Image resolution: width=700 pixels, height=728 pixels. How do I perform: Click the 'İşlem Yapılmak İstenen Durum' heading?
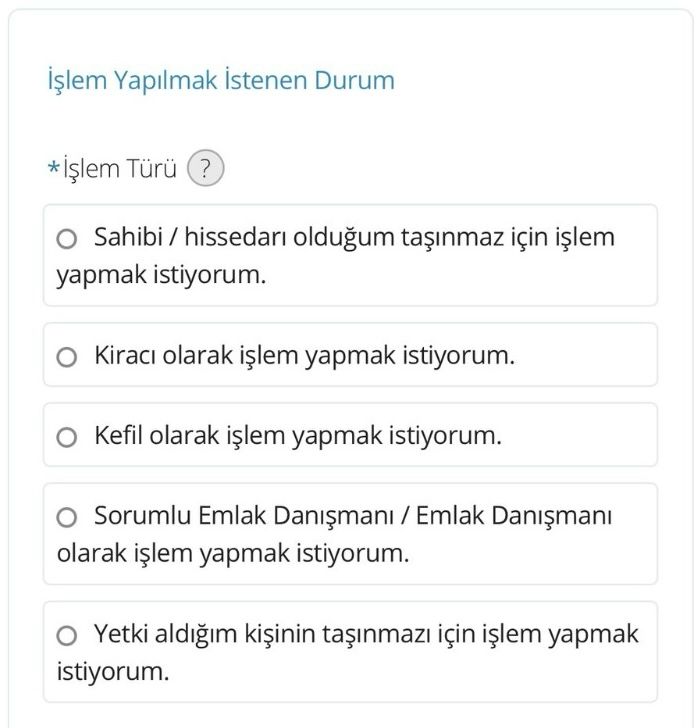(x=221, y=81)
